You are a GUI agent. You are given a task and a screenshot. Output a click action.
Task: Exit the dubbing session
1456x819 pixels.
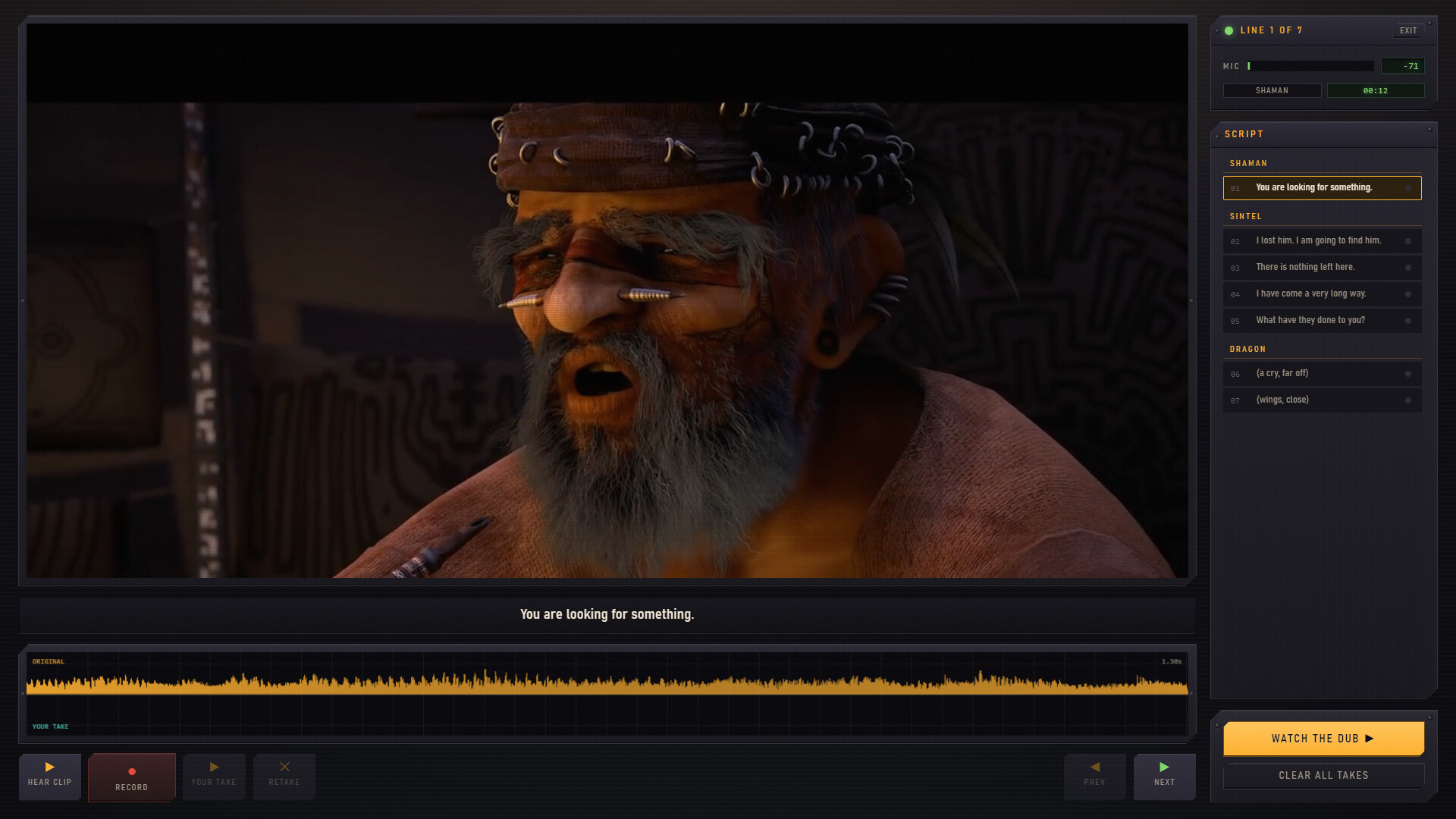click(x=1408, y=31)
